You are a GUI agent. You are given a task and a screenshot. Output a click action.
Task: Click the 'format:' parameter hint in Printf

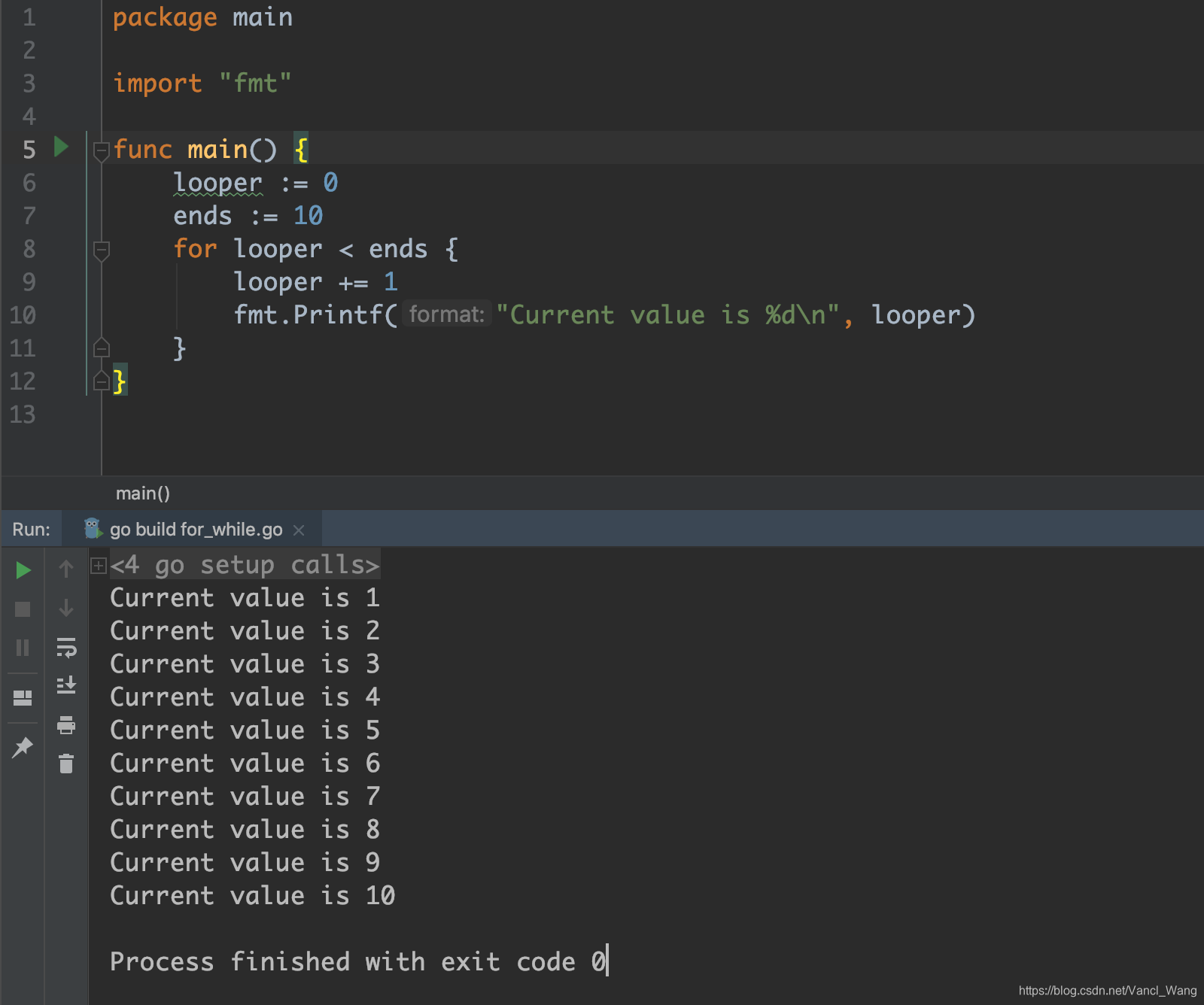click(447, 314)
